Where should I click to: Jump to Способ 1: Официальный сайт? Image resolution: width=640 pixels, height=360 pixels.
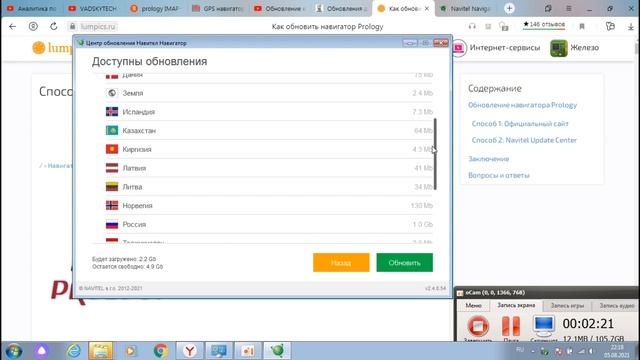tap(520, 124)
